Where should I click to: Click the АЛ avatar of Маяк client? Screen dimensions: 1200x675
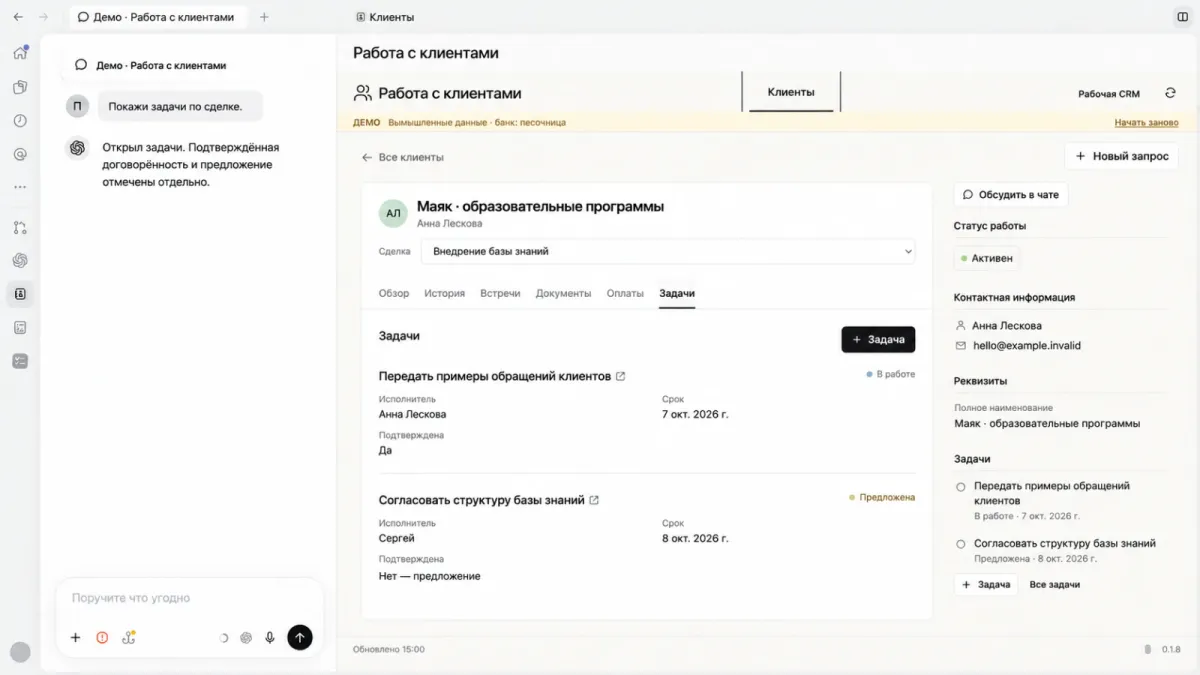click(393, 213)
